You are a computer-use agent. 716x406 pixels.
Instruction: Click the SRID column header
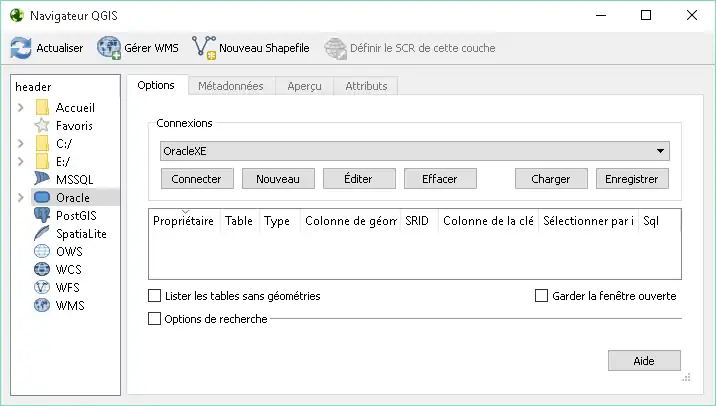pyautogui.click(x=419, y=221)
